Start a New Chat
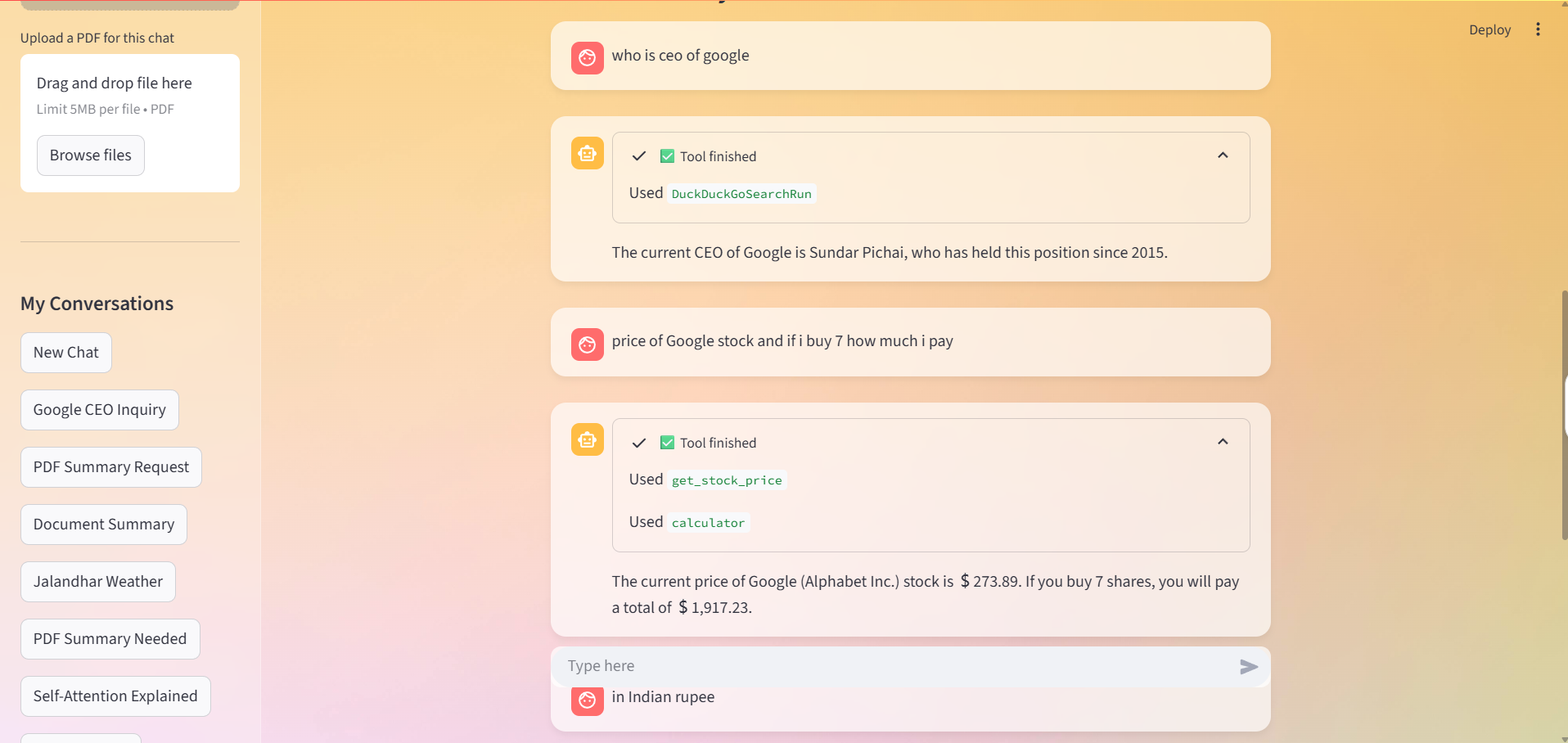1568x743 pixels. click(66, 353)
